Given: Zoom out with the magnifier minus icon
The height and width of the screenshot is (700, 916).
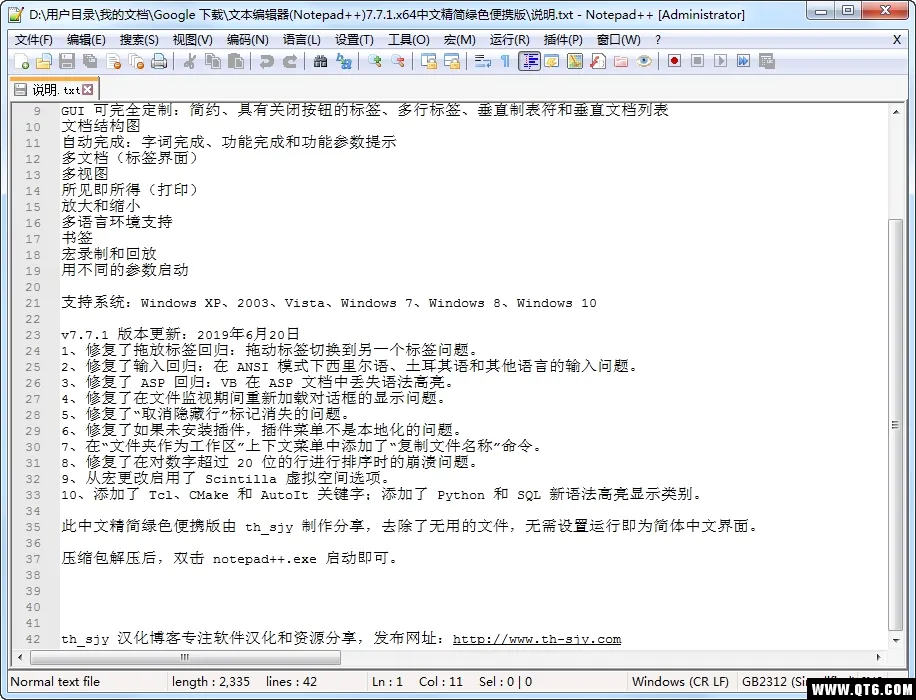Looking at the screenshot, I should click(398, 61).
